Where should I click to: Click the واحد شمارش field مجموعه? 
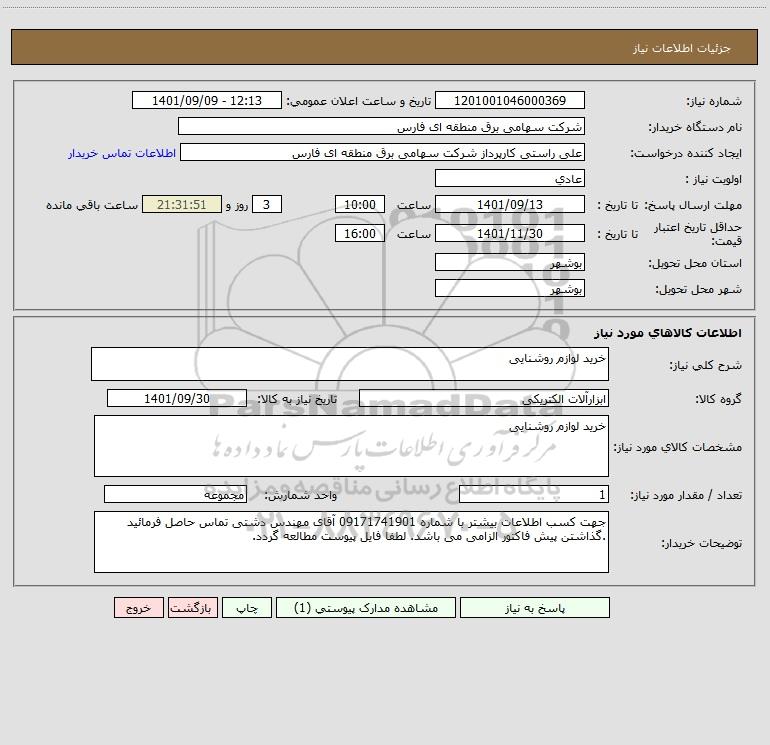pos(175,494)
